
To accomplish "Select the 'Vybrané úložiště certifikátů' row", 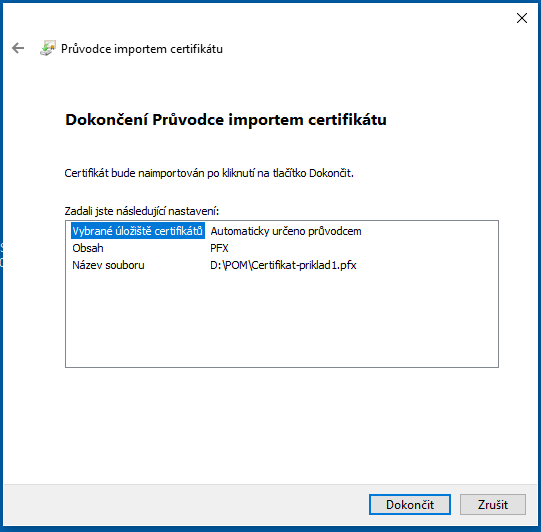I will coord(138,231).
